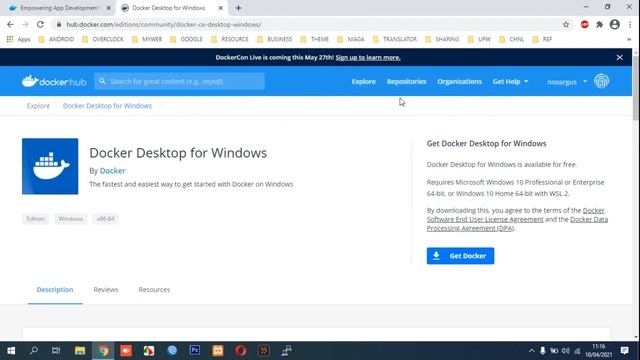Image resolution: width=640 pixels, height=360 pixels.
Task: Click the Get Docker download button
Action: click(x=460, y=256)
